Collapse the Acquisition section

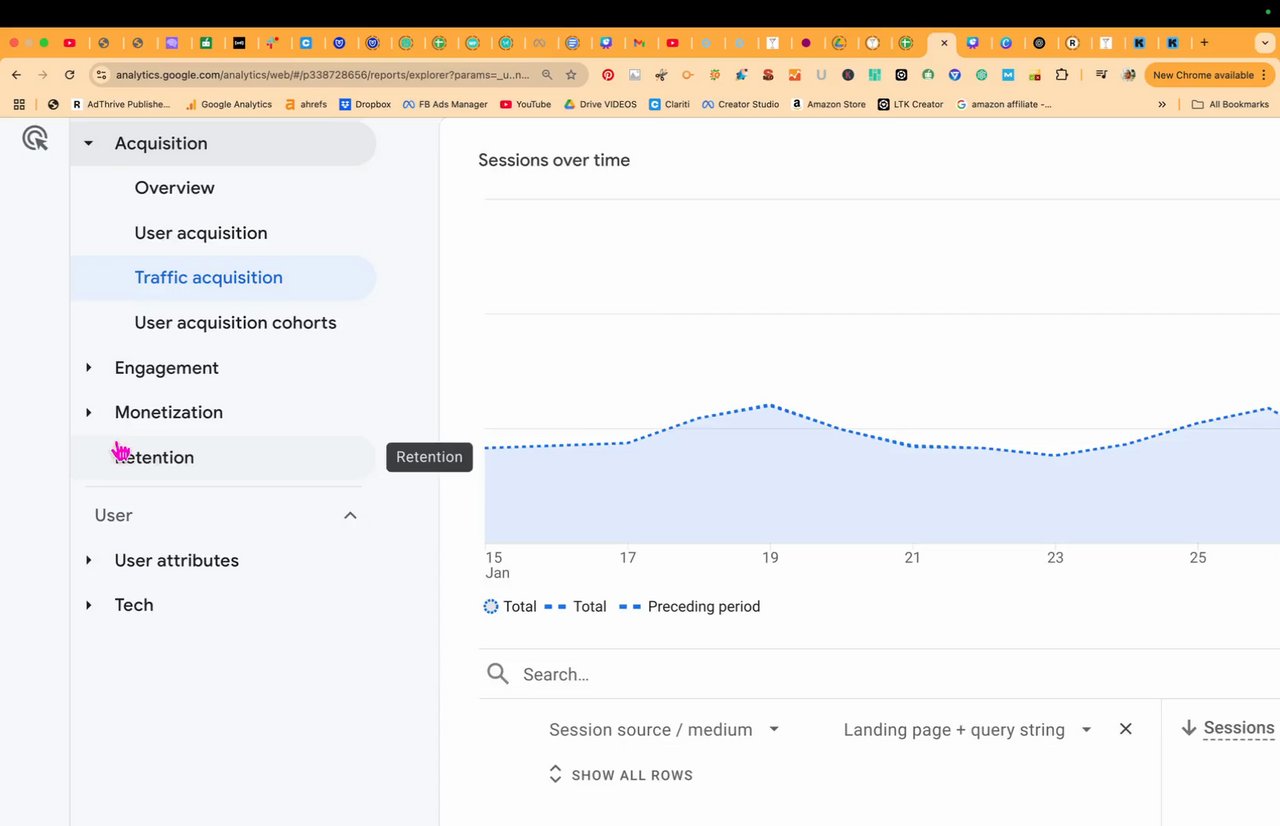tap(89, 143)
